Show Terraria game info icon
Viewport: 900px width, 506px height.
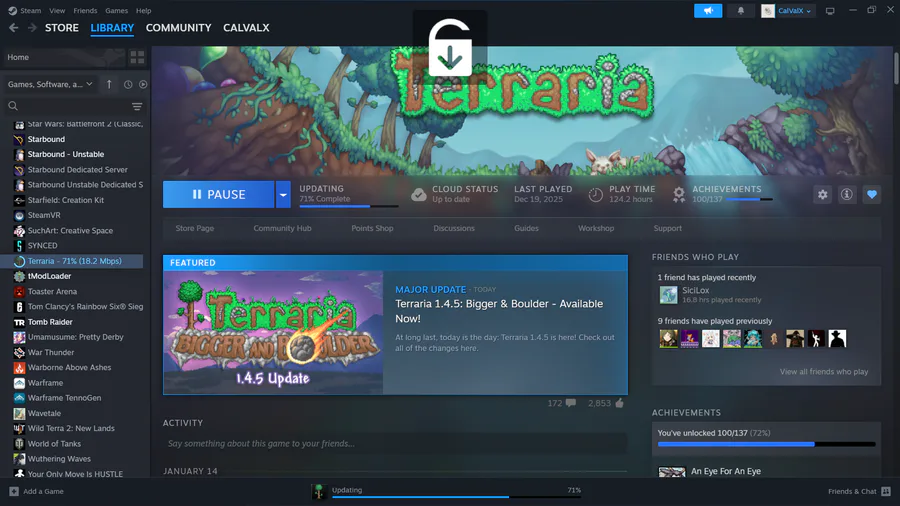coord(847,194)
